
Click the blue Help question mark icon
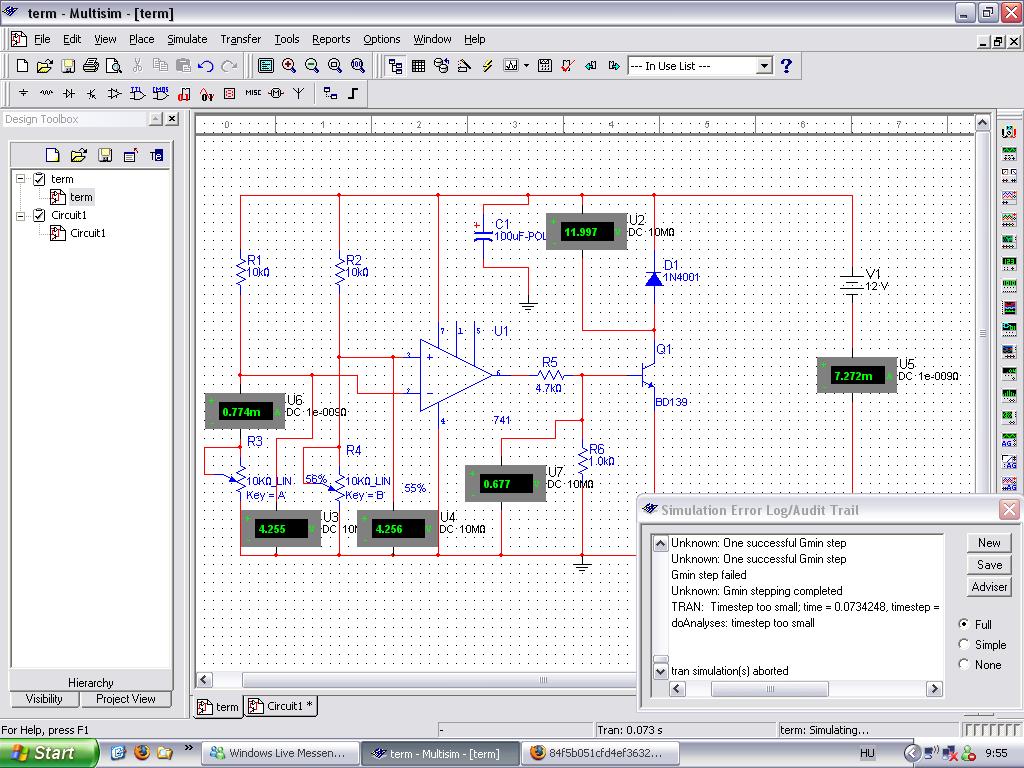pyautogui.click(x=786, y=66)
